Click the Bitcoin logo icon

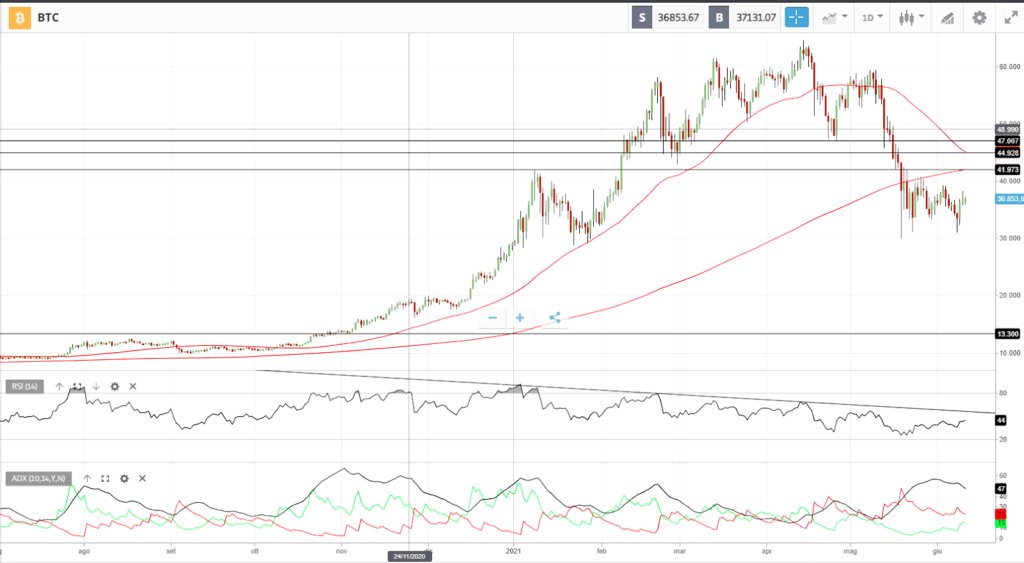pyautogui.click(x=19, y=18)
